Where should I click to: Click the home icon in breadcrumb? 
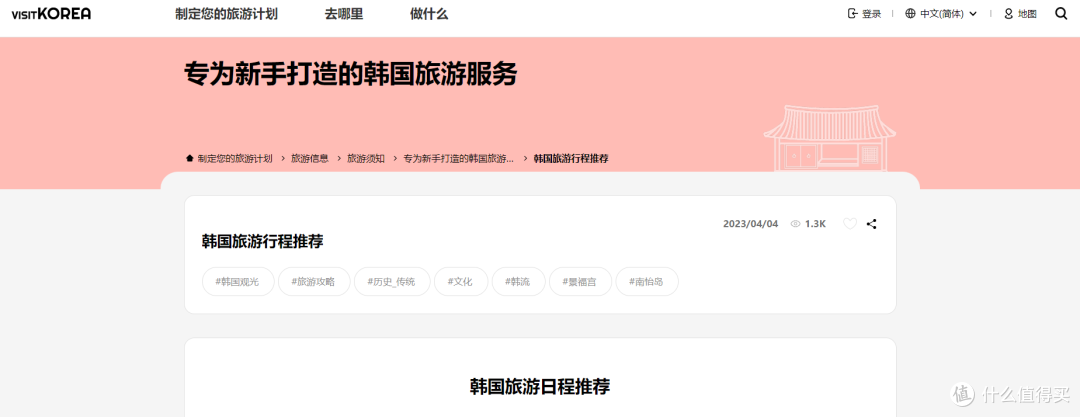(x=189, y=158)
